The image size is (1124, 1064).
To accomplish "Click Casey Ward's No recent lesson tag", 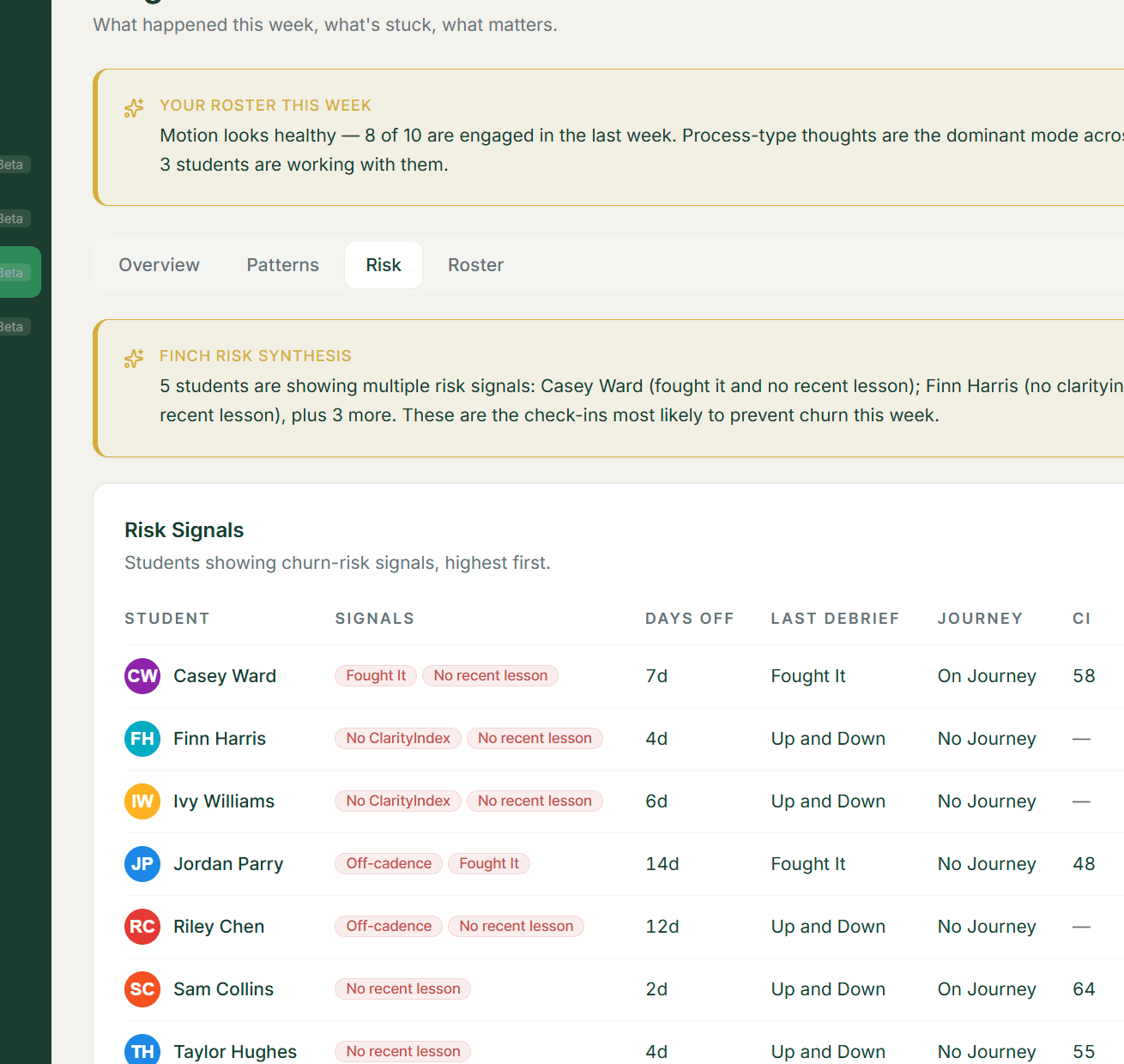I will tap(490, 676).
